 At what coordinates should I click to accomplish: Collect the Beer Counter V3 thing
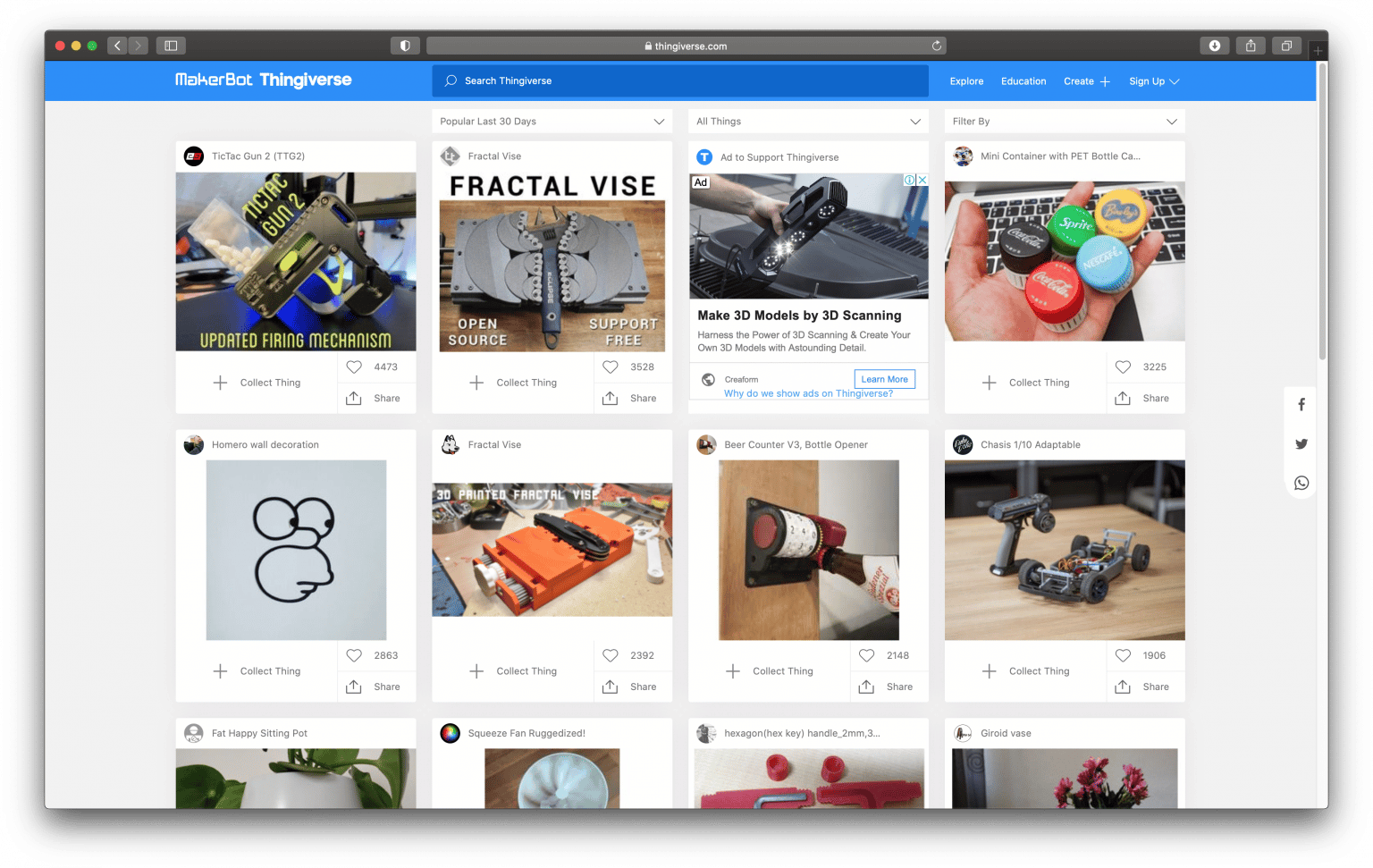(770, 671)
